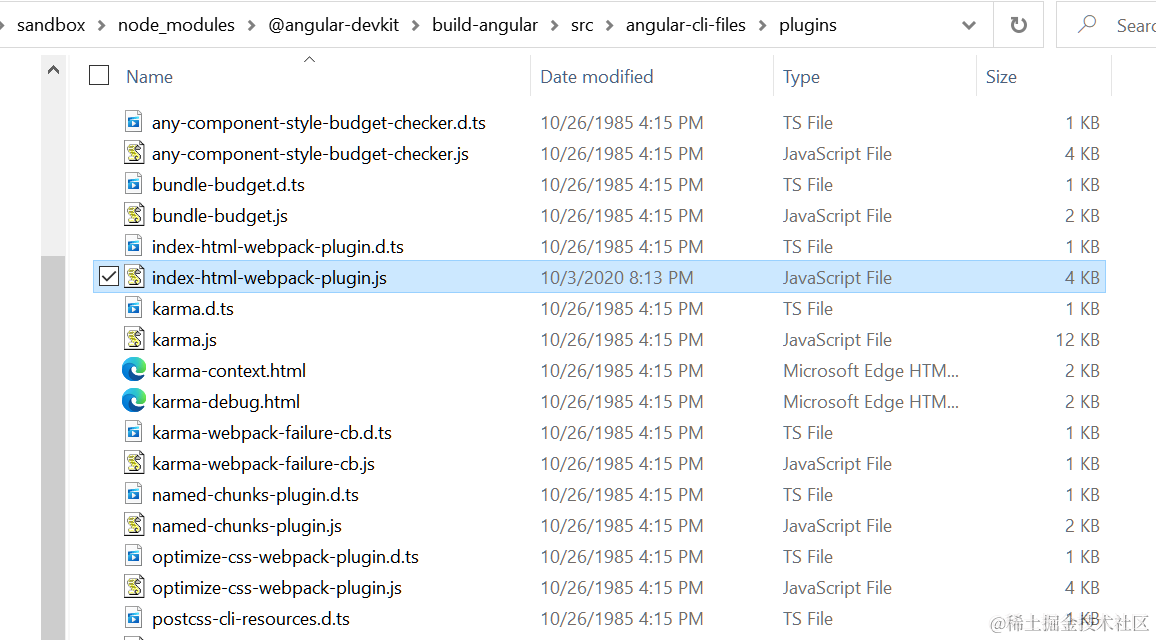Click the karma-webpack-failure-cb.js file icon

[133, 462]
